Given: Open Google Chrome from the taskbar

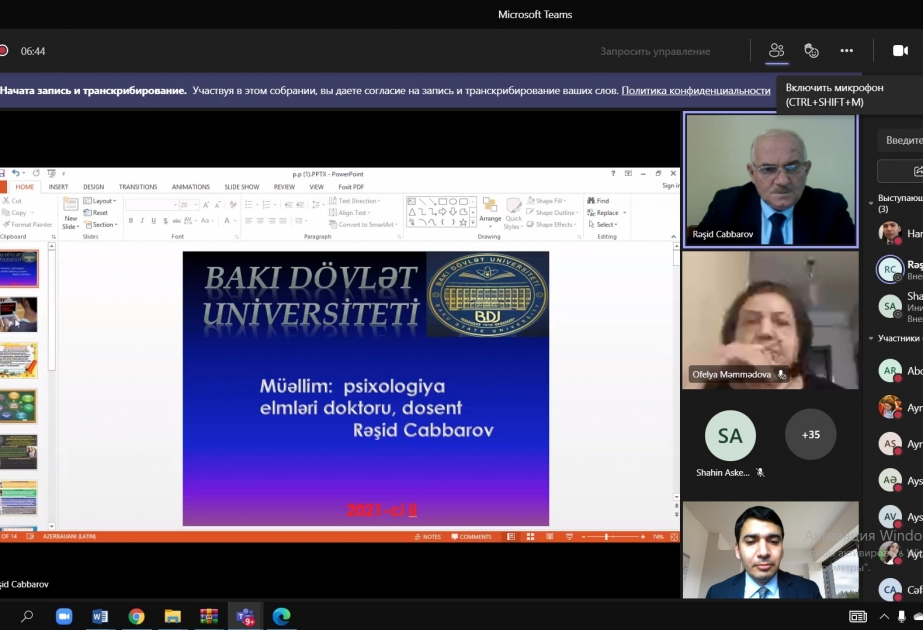Looking at the screenshot, I should pyautogui.click(x=137, y=616).
